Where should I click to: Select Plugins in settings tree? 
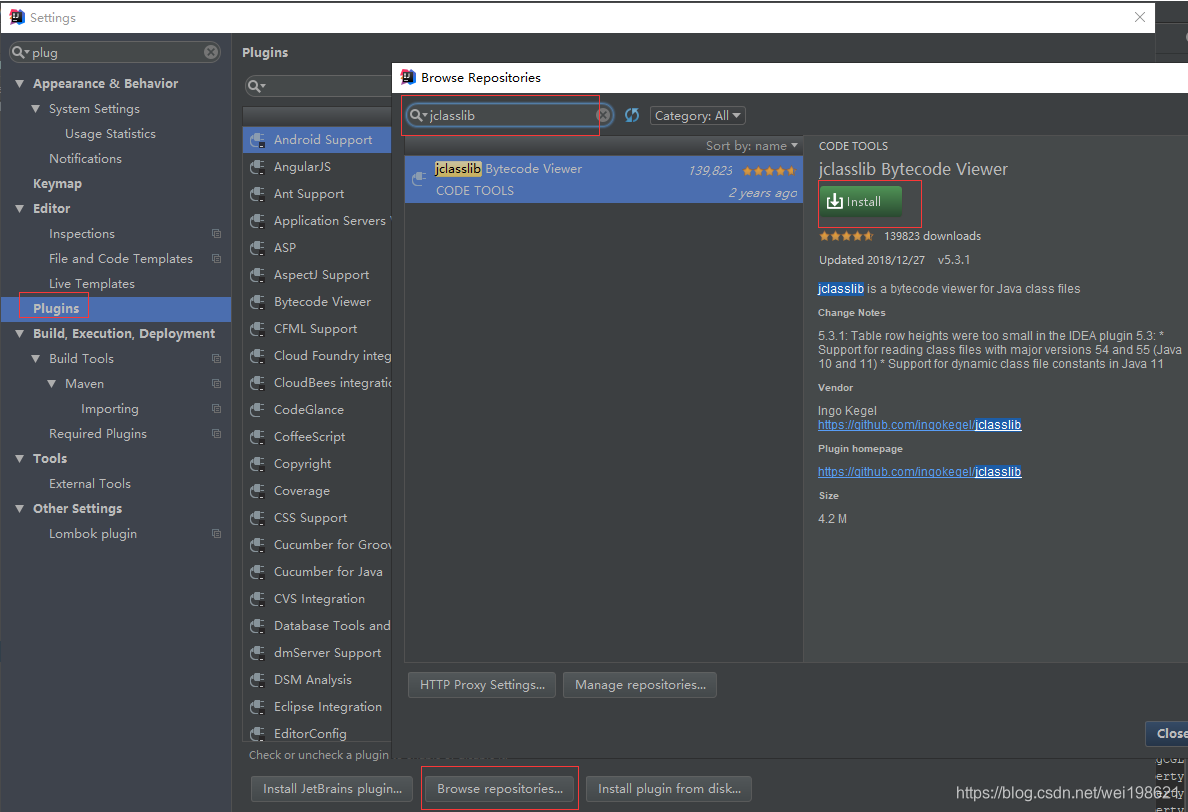coord(116,308)
